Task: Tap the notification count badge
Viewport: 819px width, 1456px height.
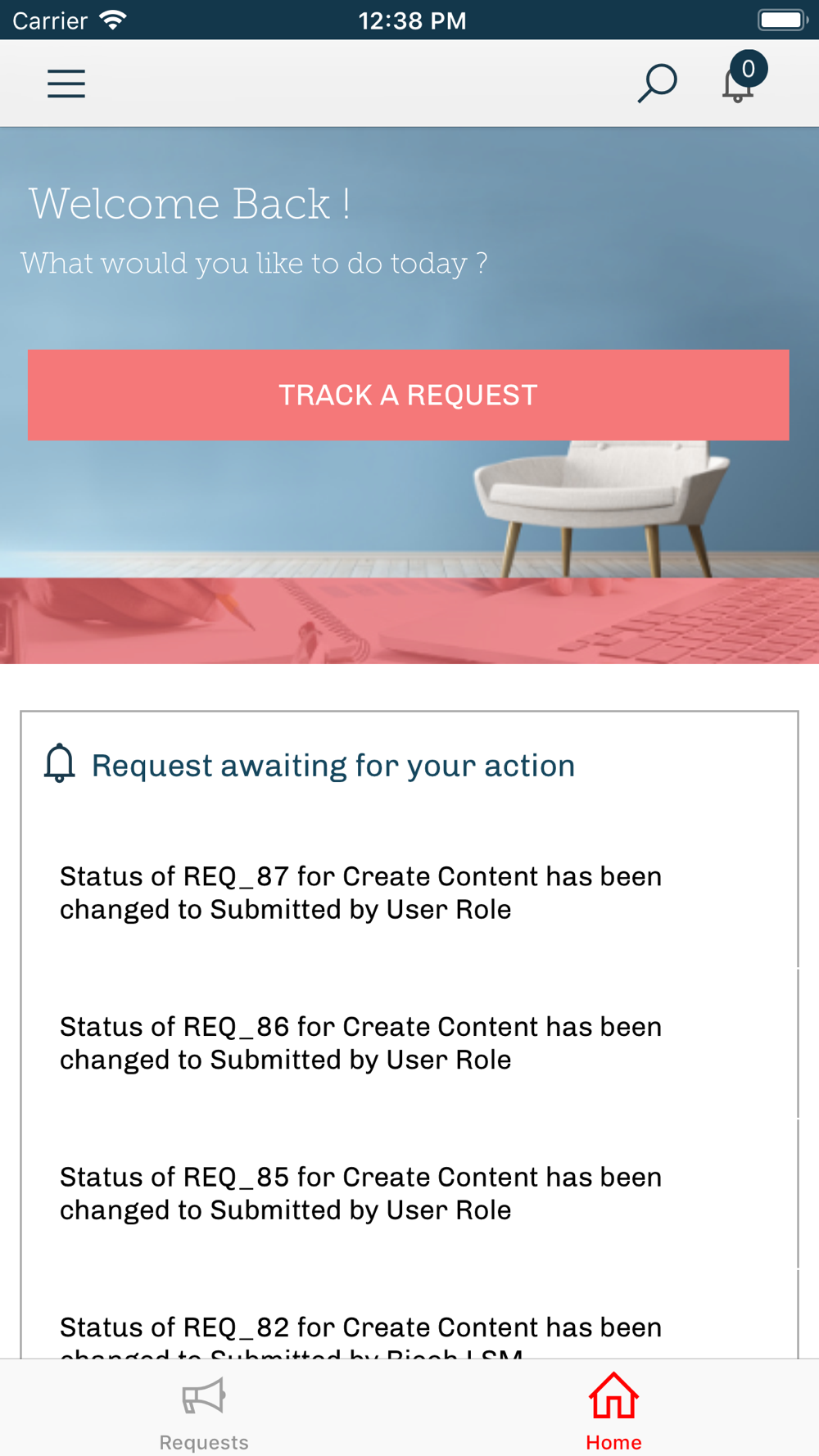Action: point(749,69)
